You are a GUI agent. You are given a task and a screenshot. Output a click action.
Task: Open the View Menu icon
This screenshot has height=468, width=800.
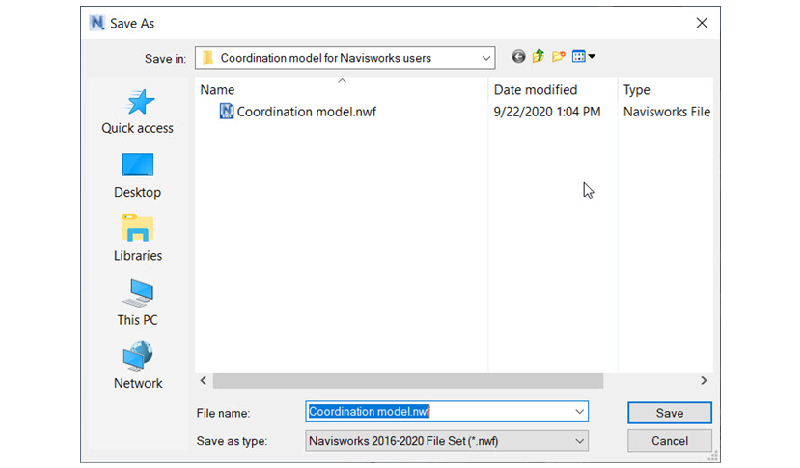coord(584,57)
